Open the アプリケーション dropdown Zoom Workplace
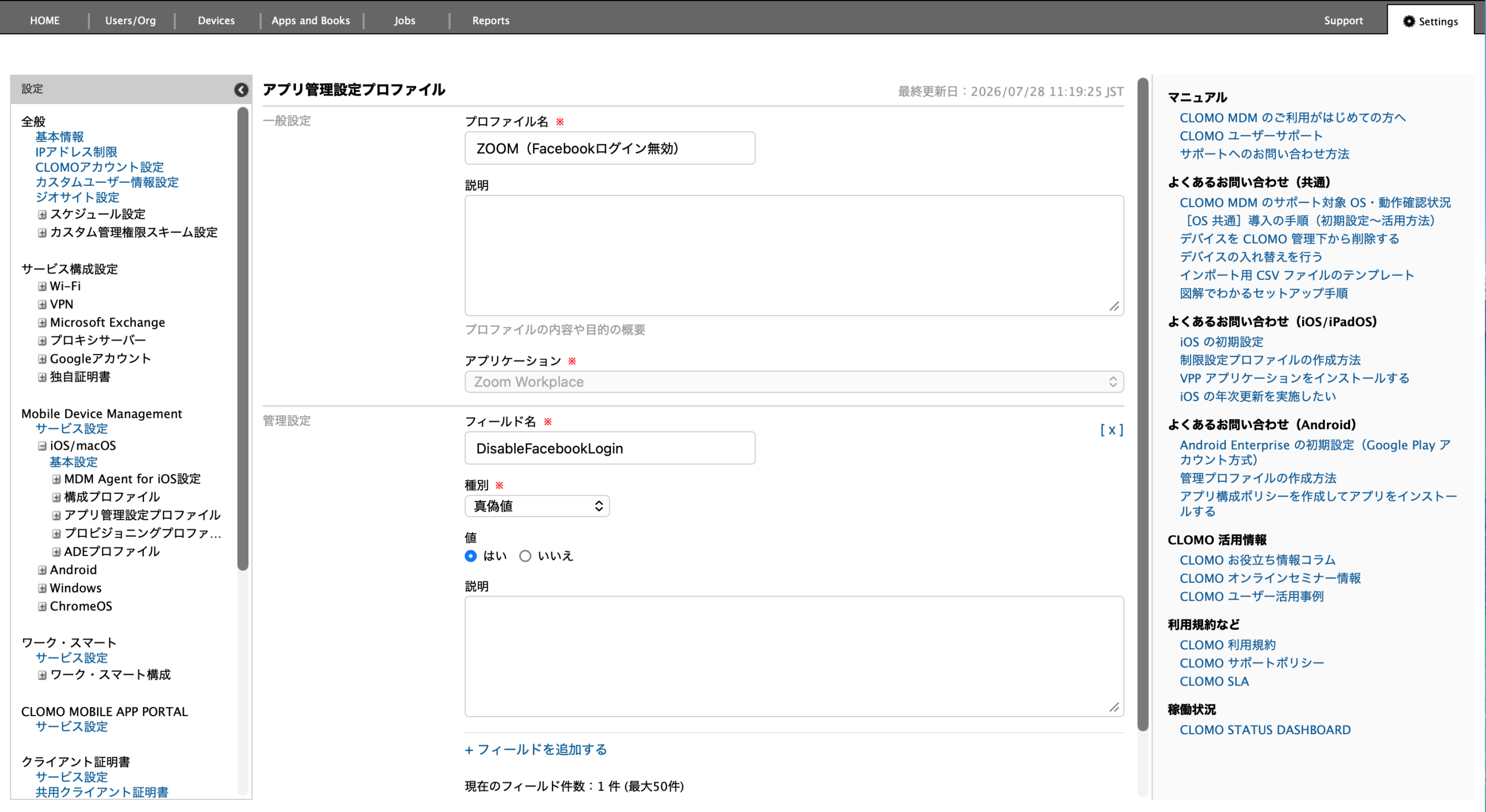Image resolution: width=1486 pixels, height=812 pixels. click(794, 382)
